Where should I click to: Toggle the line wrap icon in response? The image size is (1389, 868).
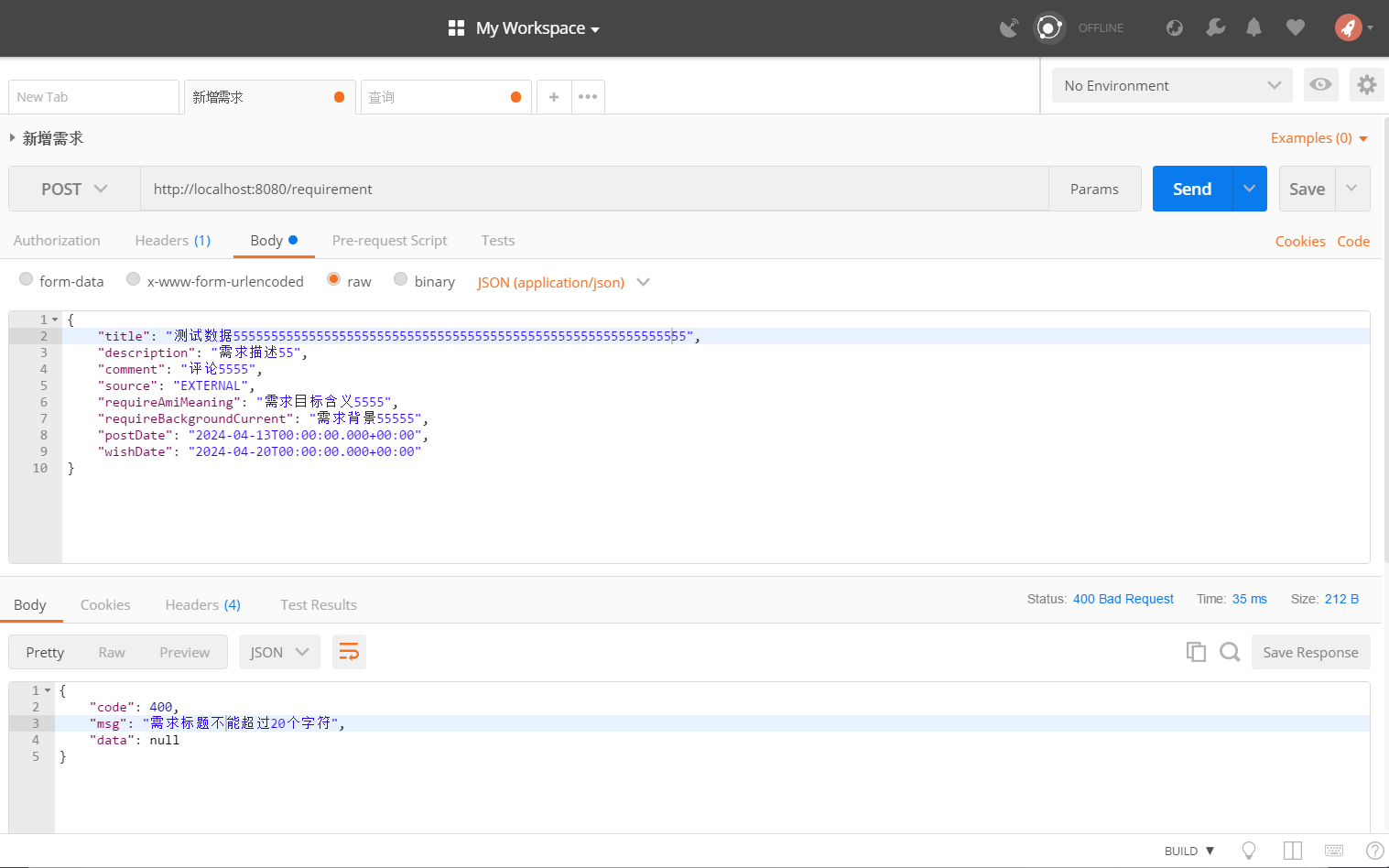[x=349, y=652]
